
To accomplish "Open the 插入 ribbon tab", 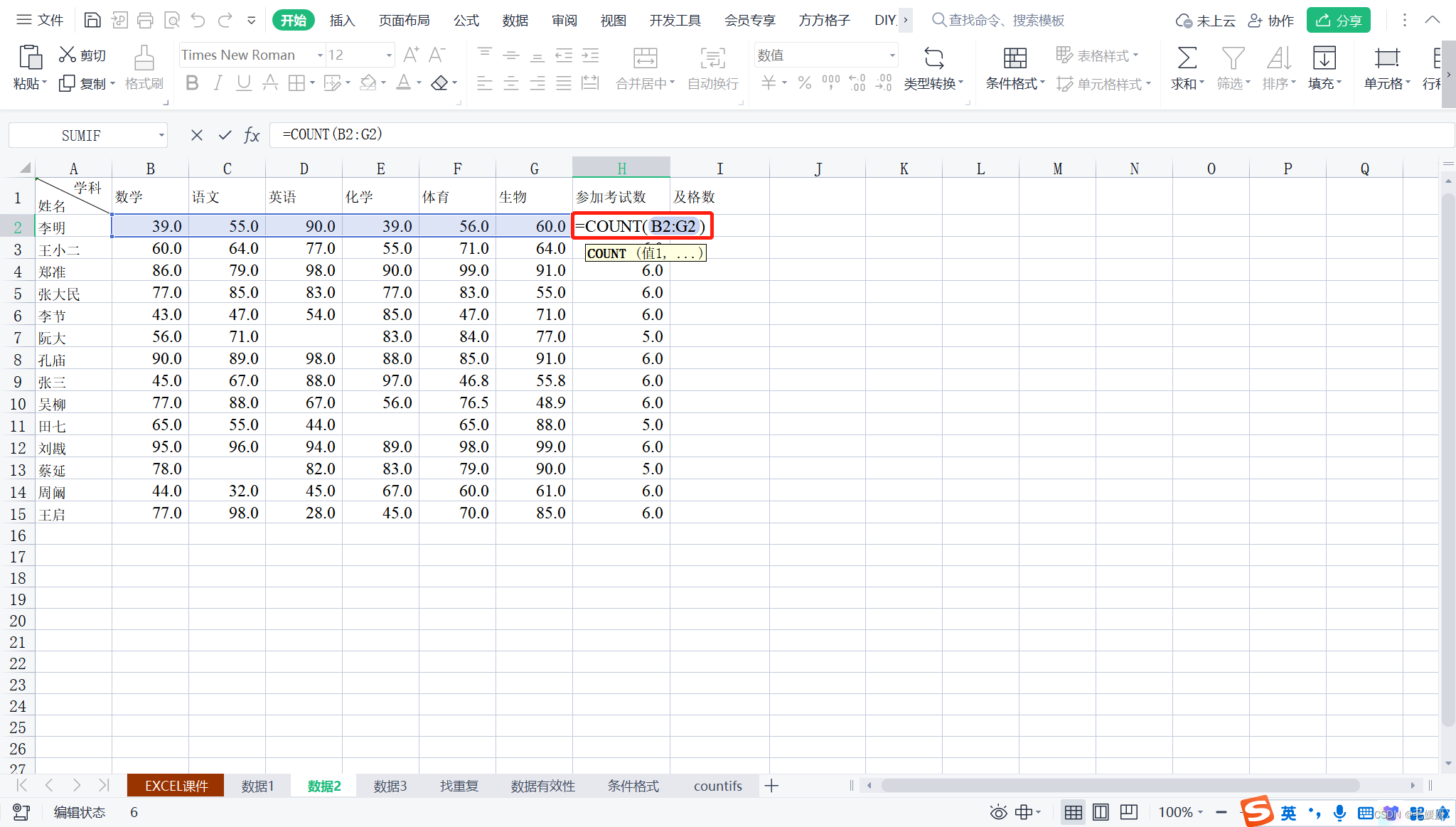I will point(342,20).
